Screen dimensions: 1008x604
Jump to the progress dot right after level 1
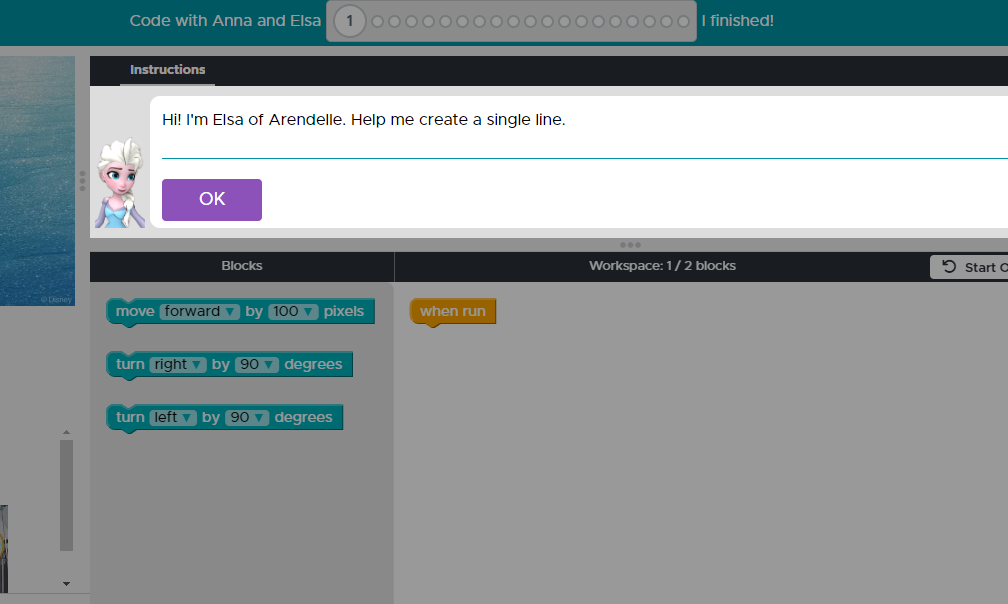[x=378, y=21]
